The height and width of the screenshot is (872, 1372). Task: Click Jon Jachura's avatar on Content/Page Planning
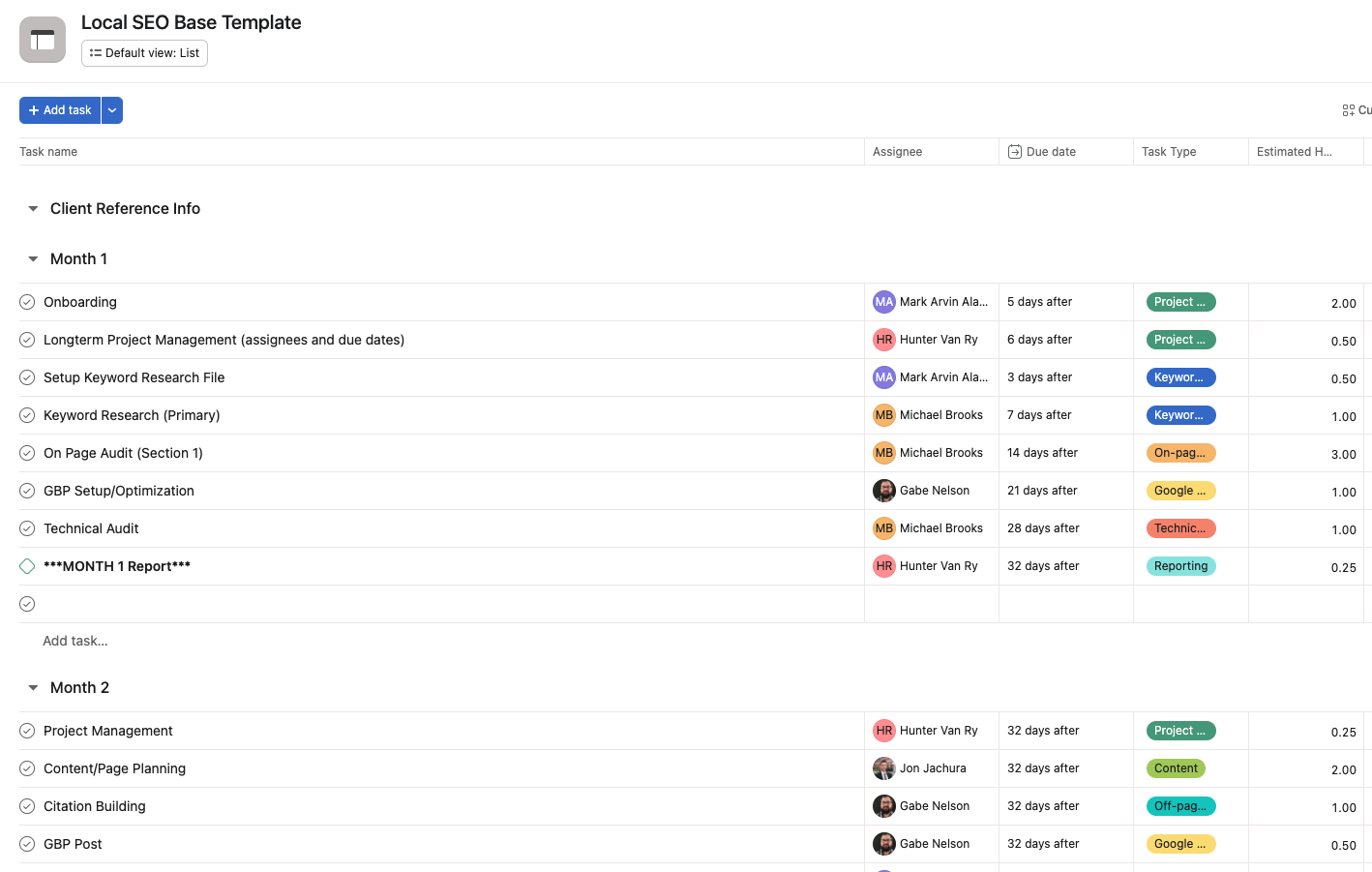pos(884,768)
